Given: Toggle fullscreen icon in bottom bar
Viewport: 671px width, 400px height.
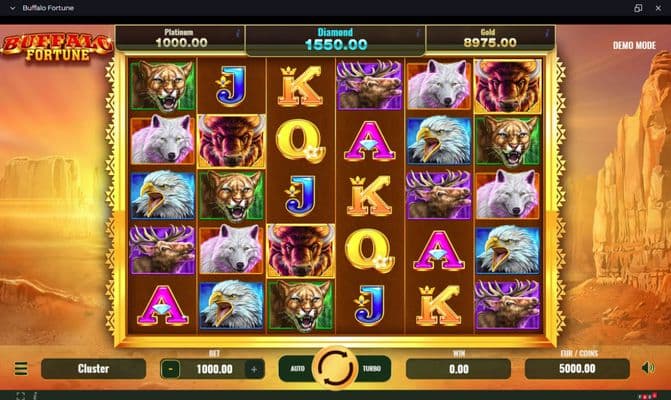Looking at the screenshot, I should point(20,396).
